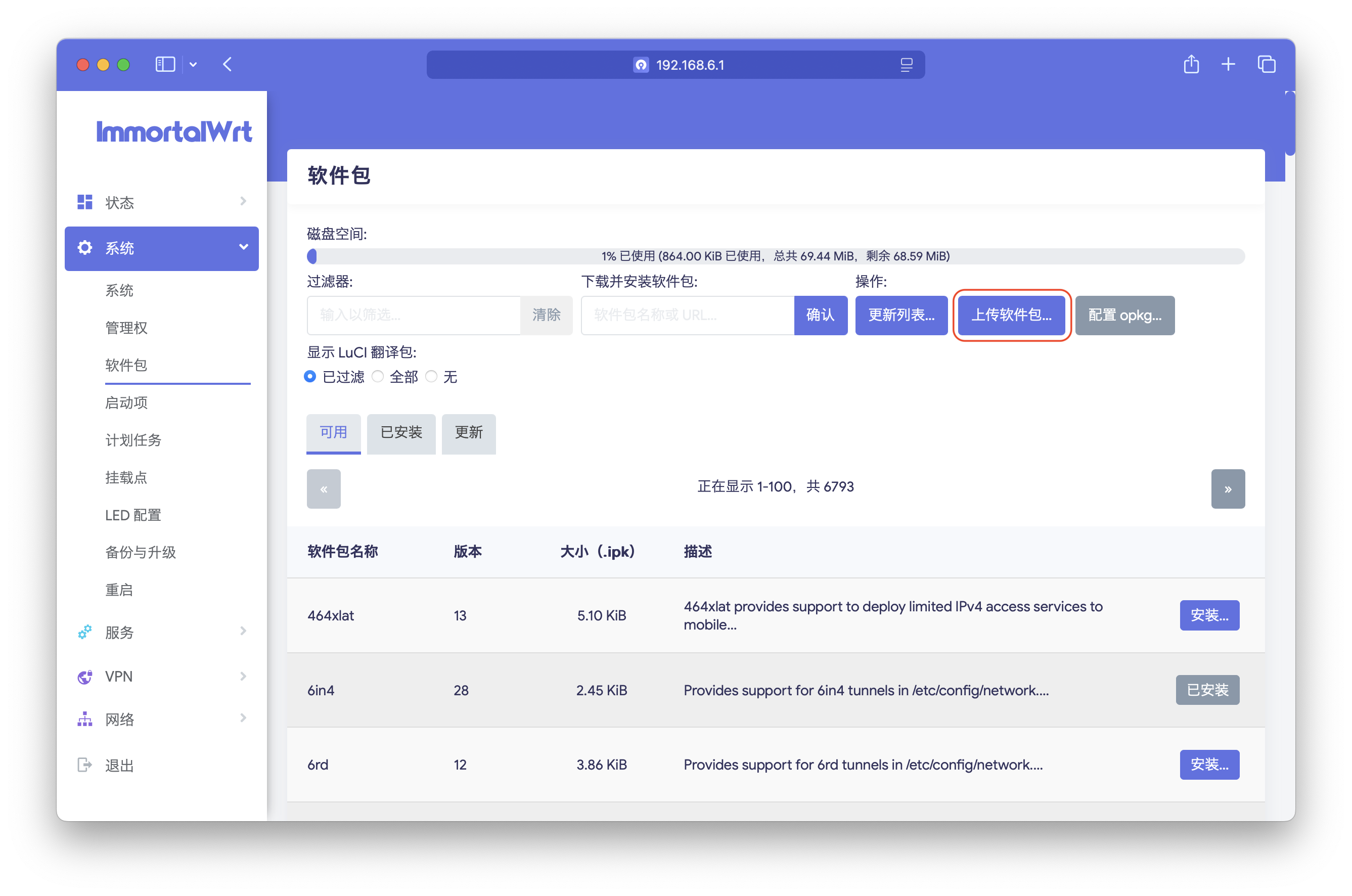Click the logout 退出 icon in sidebar
Image resolution: width=1352 pixels, height=896 pixels.
[84, 765]
